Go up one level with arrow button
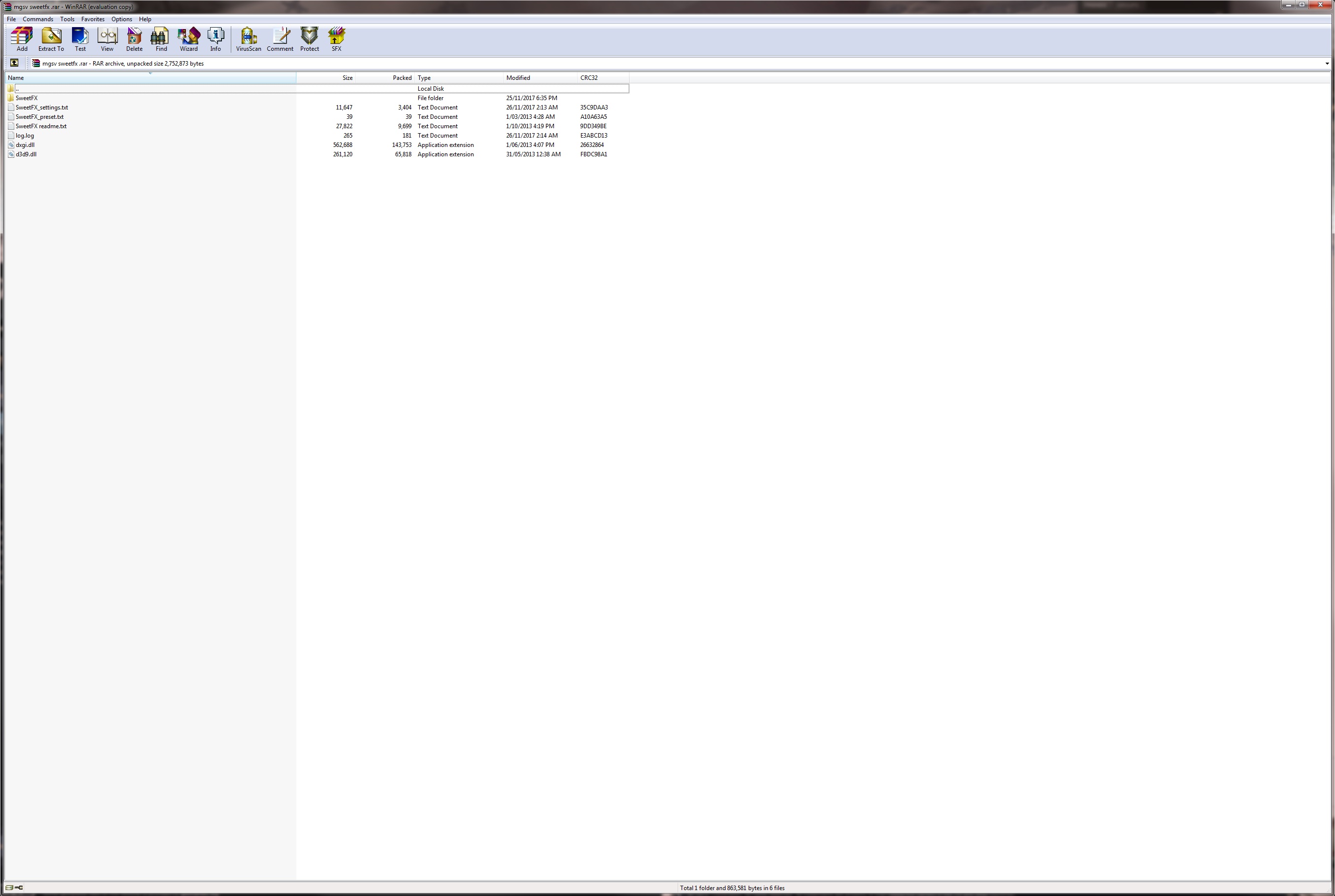Viewport: 1335px width, 896px height. tap(14, 63)
